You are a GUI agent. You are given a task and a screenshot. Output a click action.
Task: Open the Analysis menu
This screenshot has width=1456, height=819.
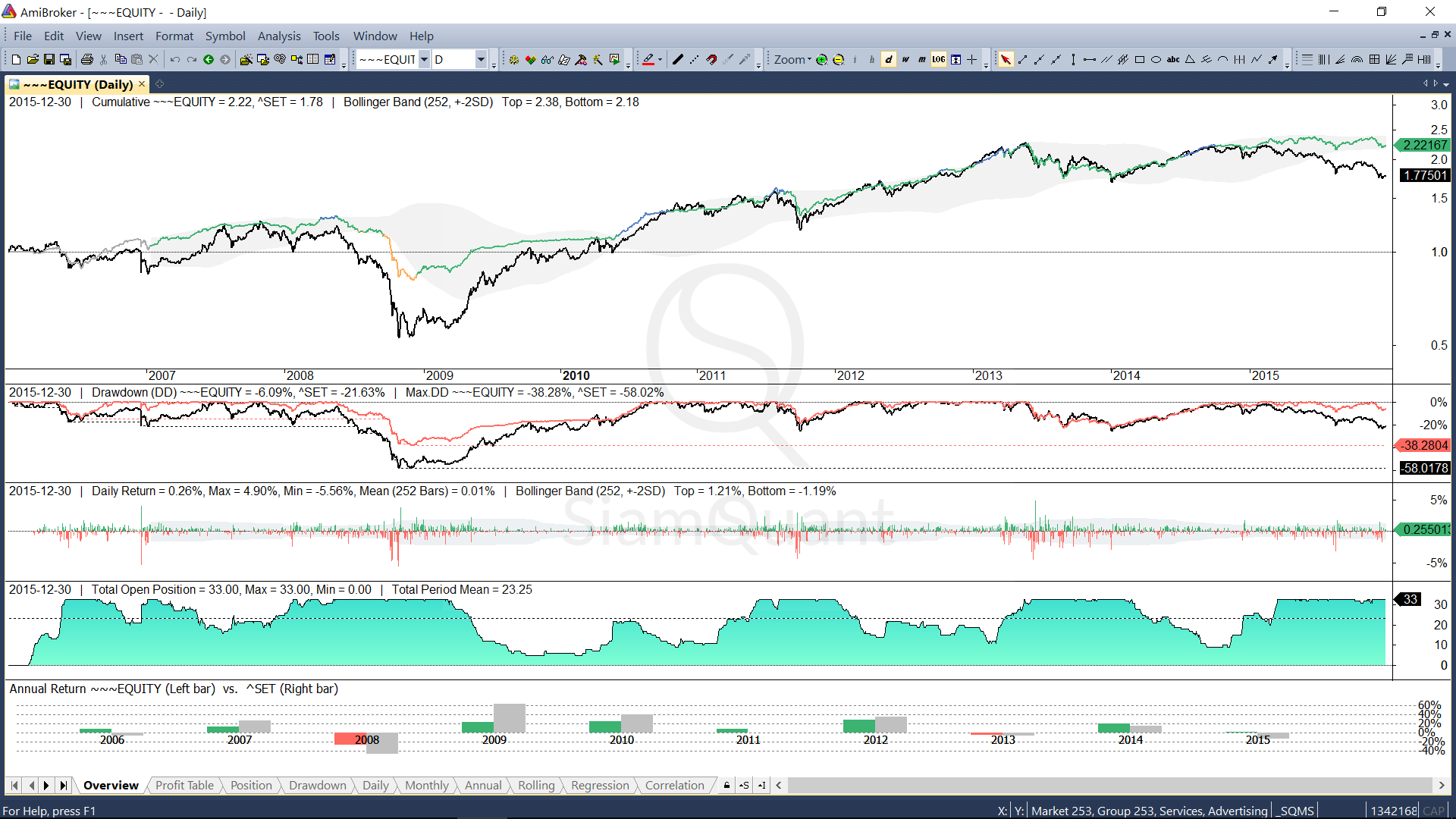click(x=278, y=36)
